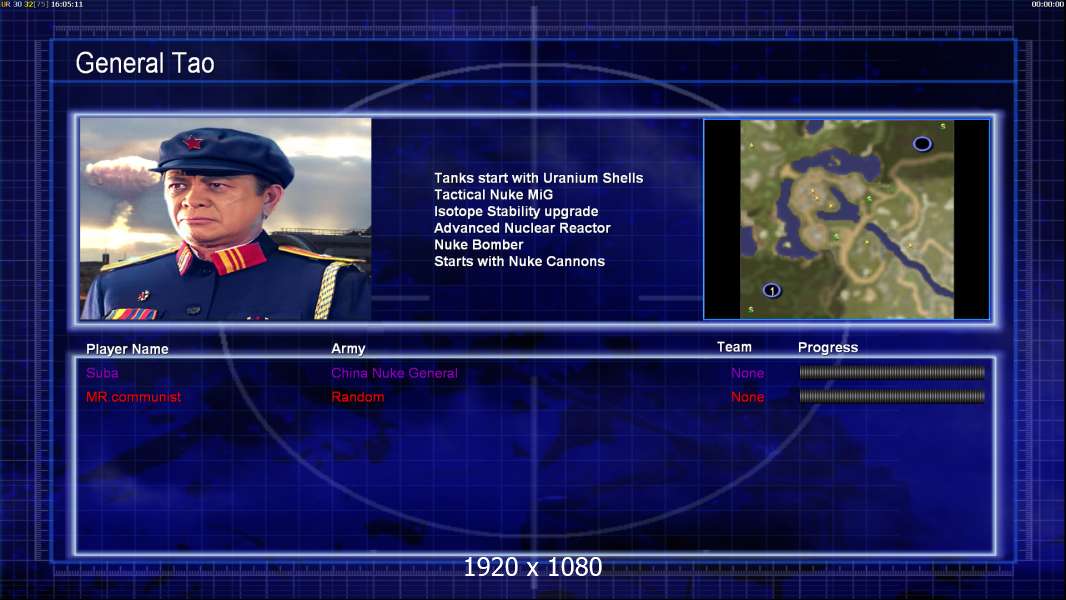
Task: Click Suba's team value None
Action: (747, 372)
